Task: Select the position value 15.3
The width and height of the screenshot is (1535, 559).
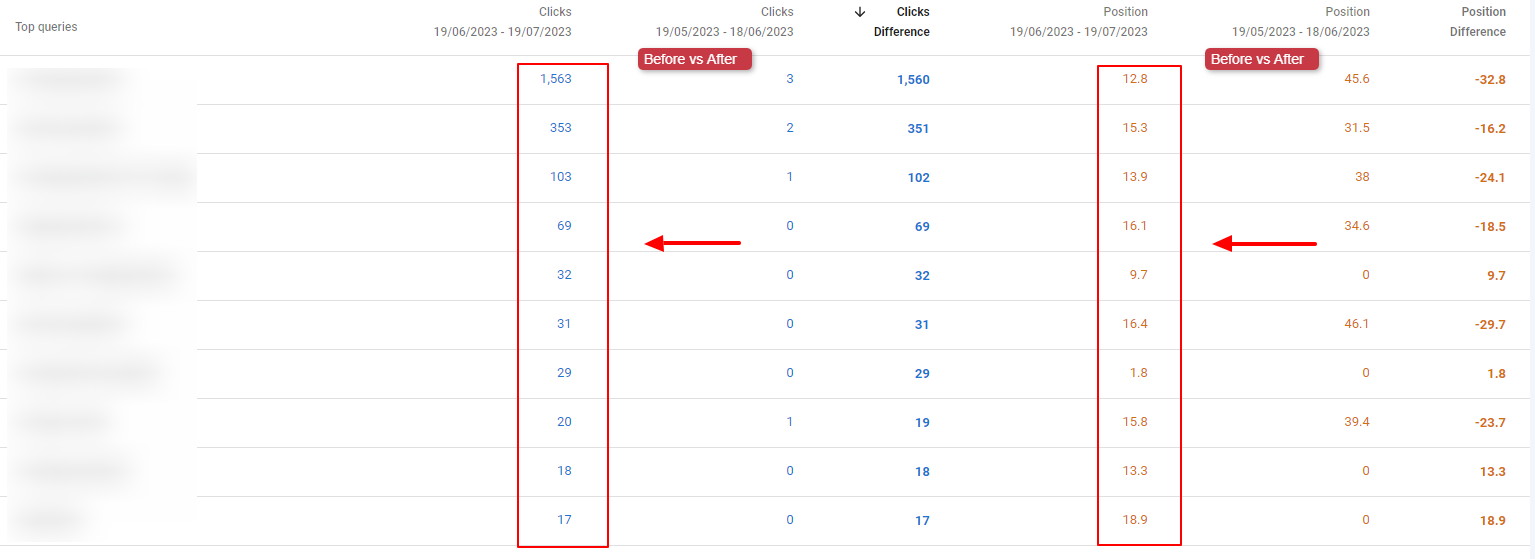Action: tap(1135, 127)
